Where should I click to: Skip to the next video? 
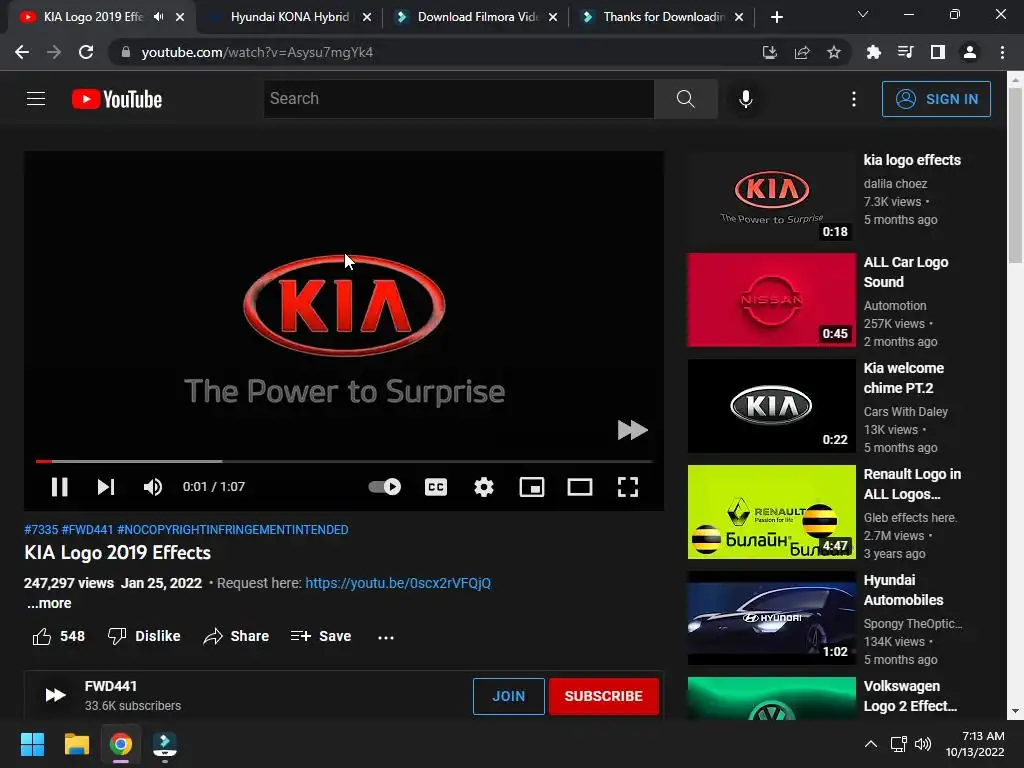(106, 487)
